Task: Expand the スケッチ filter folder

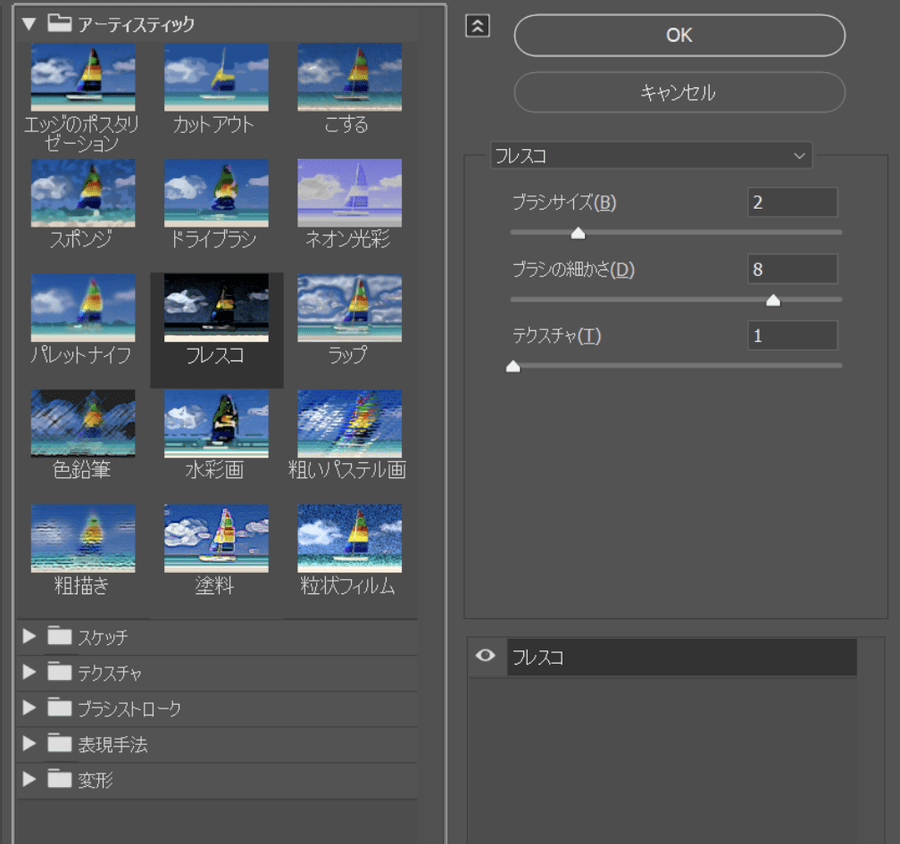Action: tap(29, 637)
